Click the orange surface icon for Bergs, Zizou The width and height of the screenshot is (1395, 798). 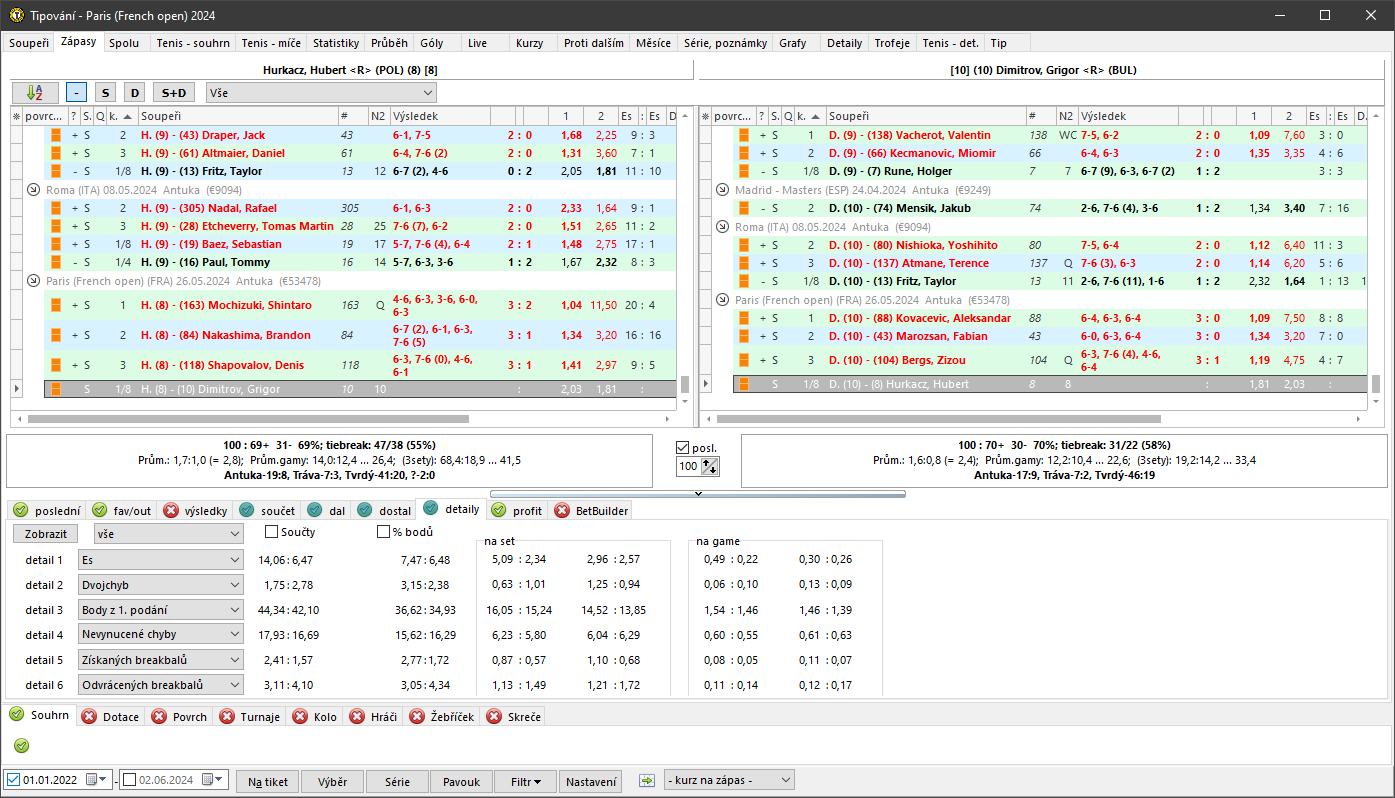click(745, 360)
